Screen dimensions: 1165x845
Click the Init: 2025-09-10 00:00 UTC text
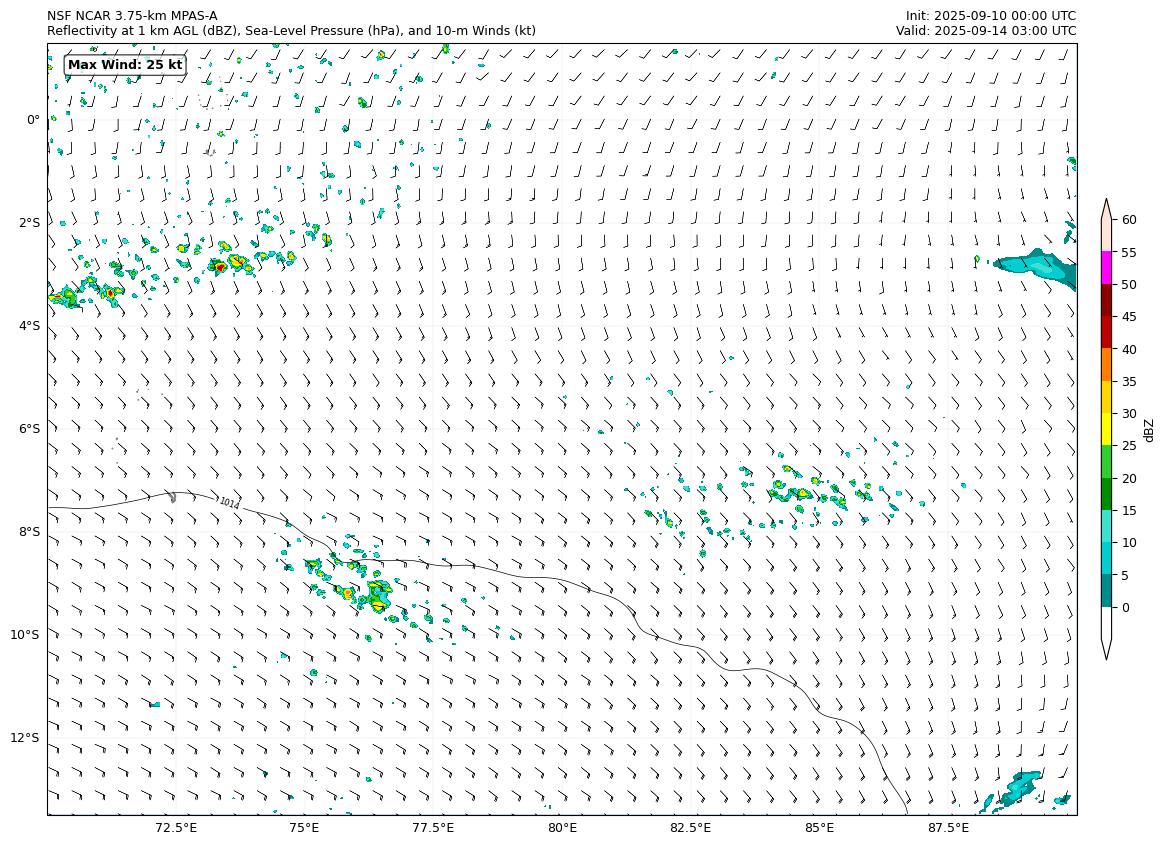point(990,16)
